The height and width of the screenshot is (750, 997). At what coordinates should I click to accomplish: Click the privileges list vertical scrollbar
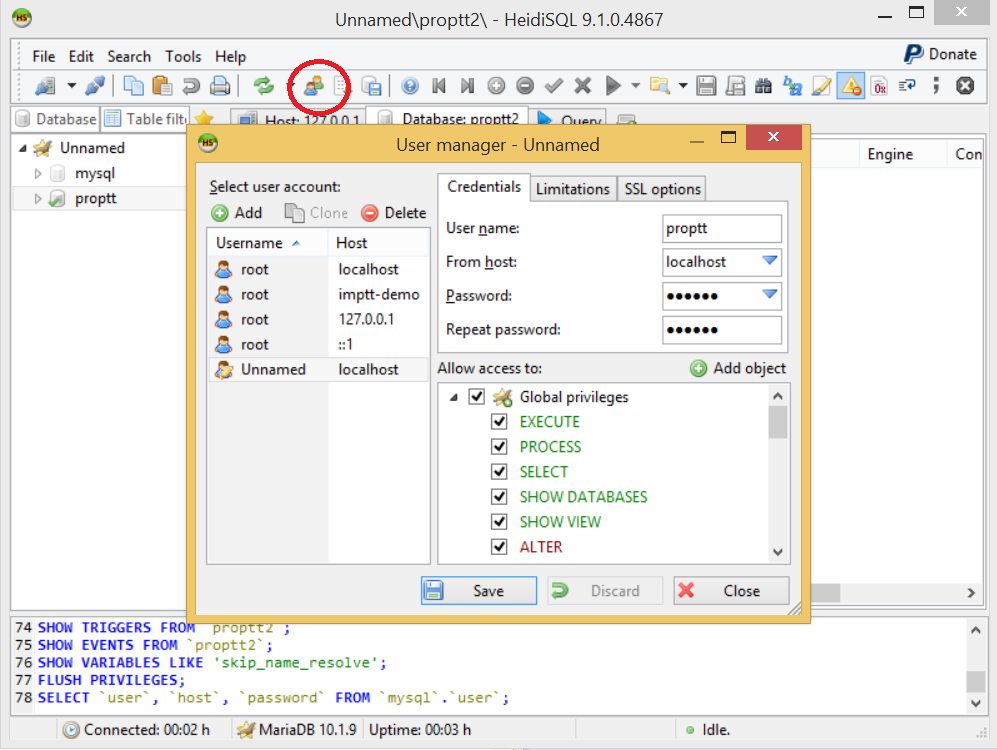pyautogui.click(x=777, y=470)
